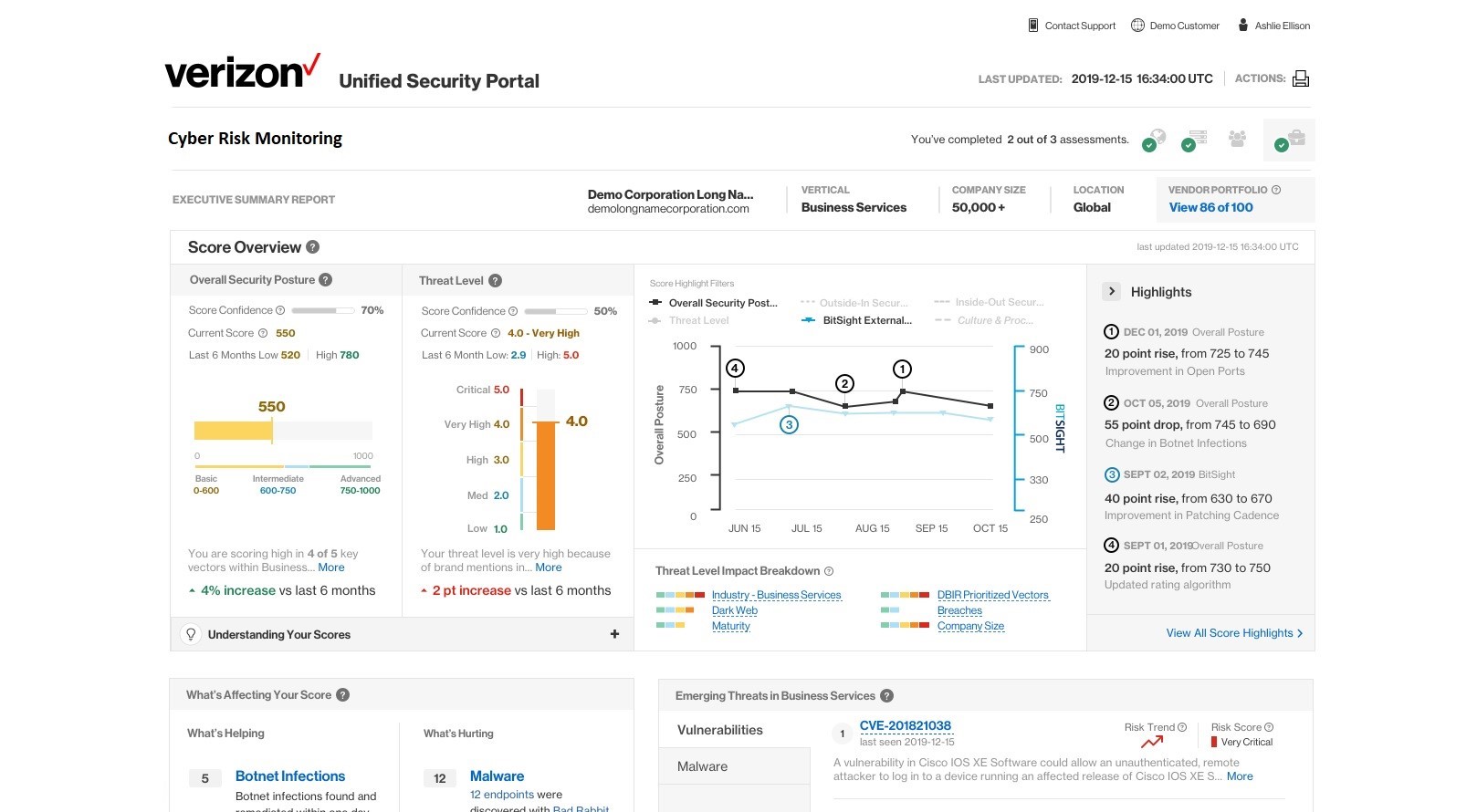This screenshot has width=1477, height=812.
Task: Switch to the Malware tab
Action: [702, 765]
